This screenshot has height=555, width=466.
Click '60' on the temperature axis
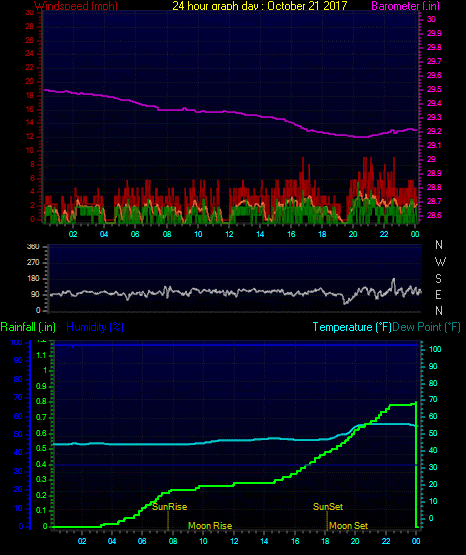(433, 417)
